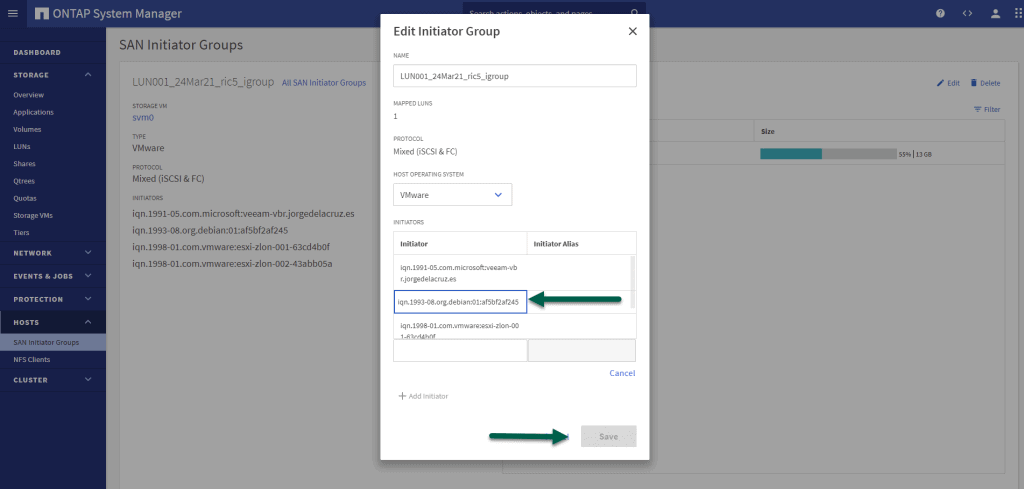Click the help question mark icon
Viewport: 1024px width, 489px height.
click(940, 13)
